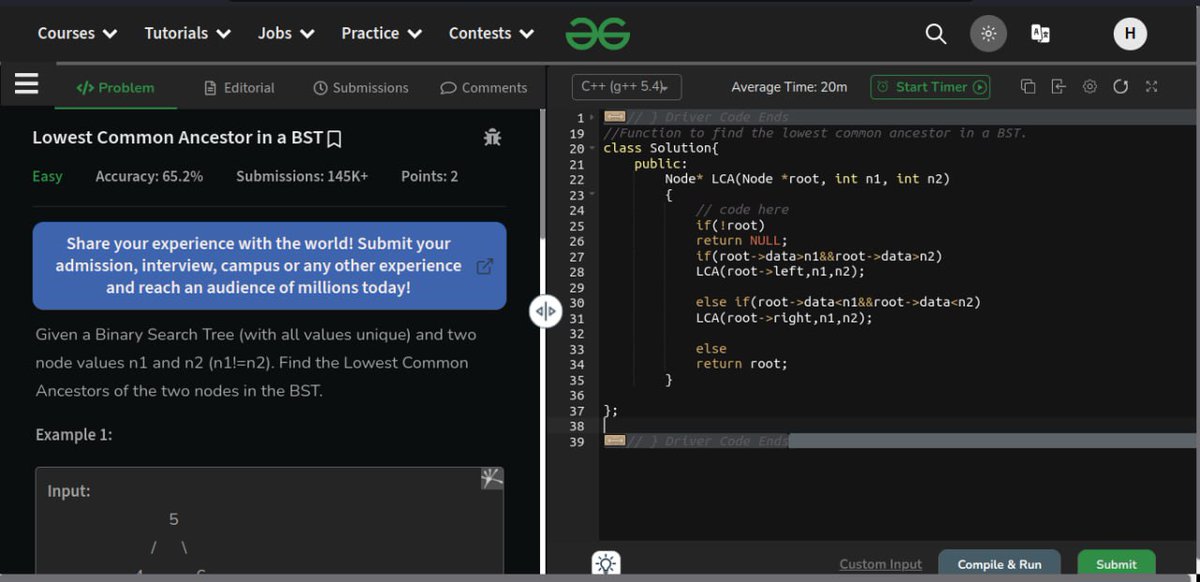Click the 'Input:' label in example
Viewport: 1200px width, 582px height.
(69, 491)
